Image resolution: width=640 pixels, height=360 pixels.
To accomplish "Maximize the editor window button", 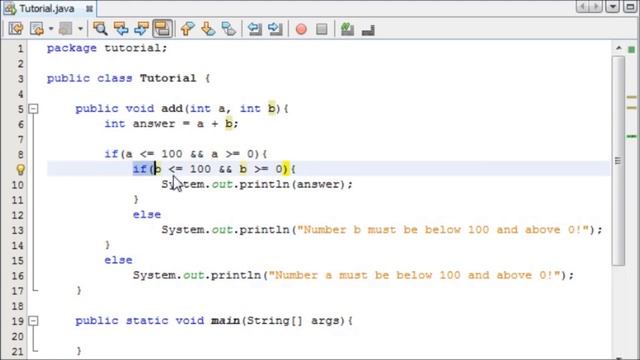I will pyautogui.click(x=630, y=7).
